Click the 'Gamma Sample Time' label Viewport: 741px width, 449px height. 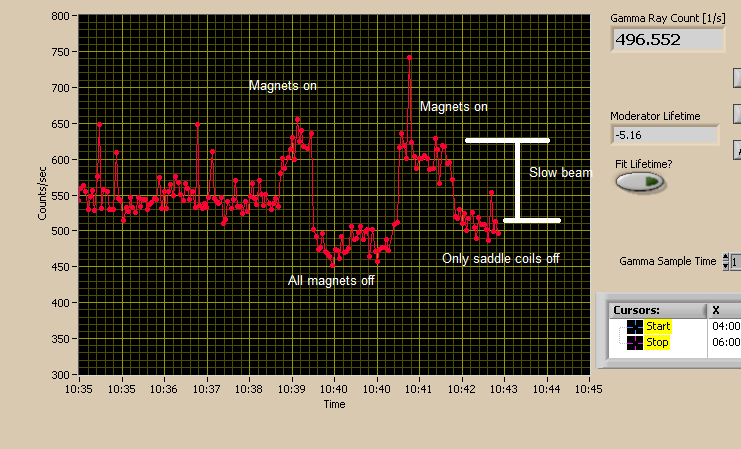(668, 261)
